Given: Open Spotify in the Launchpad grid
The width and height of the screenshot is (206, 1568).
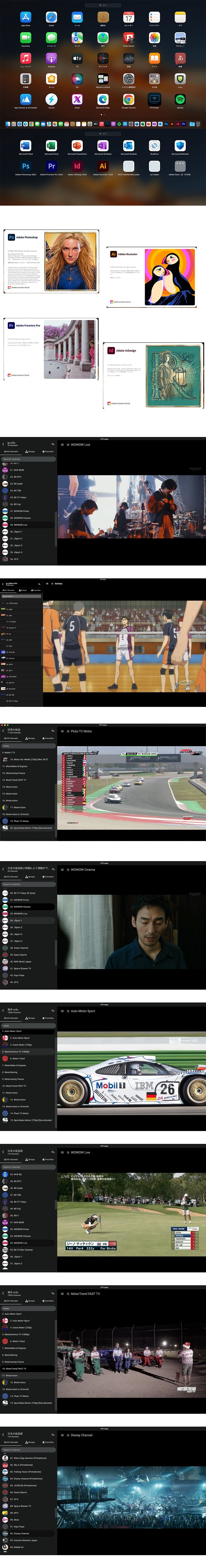Looking at the screenshot, I should (x=180, y=99).
